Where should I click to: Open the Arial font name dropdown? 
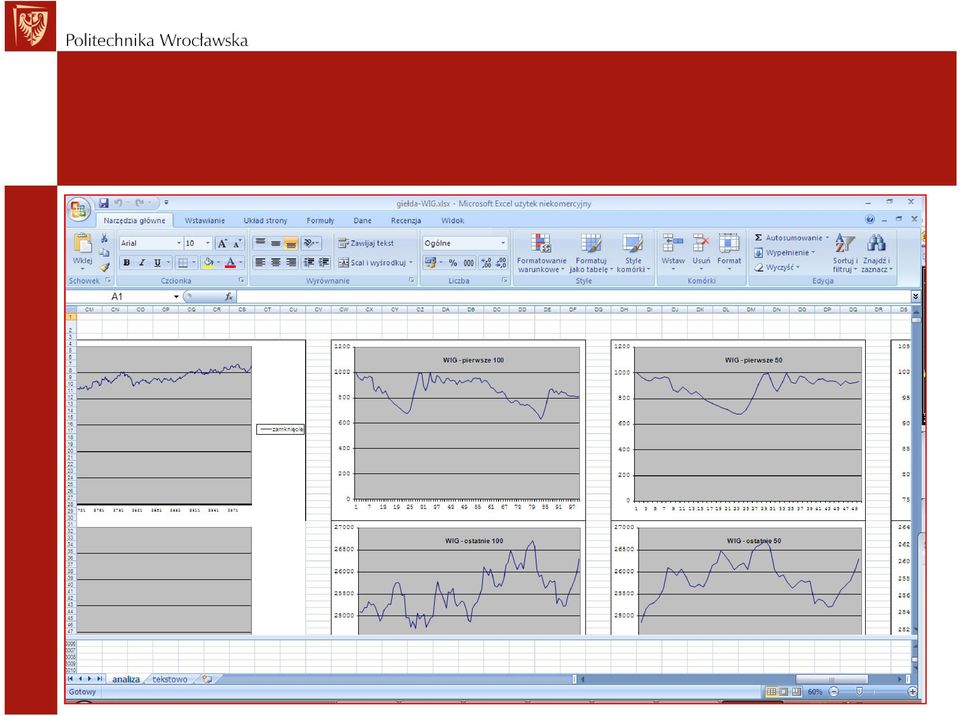pyautogui.click(x=179, y=243)
